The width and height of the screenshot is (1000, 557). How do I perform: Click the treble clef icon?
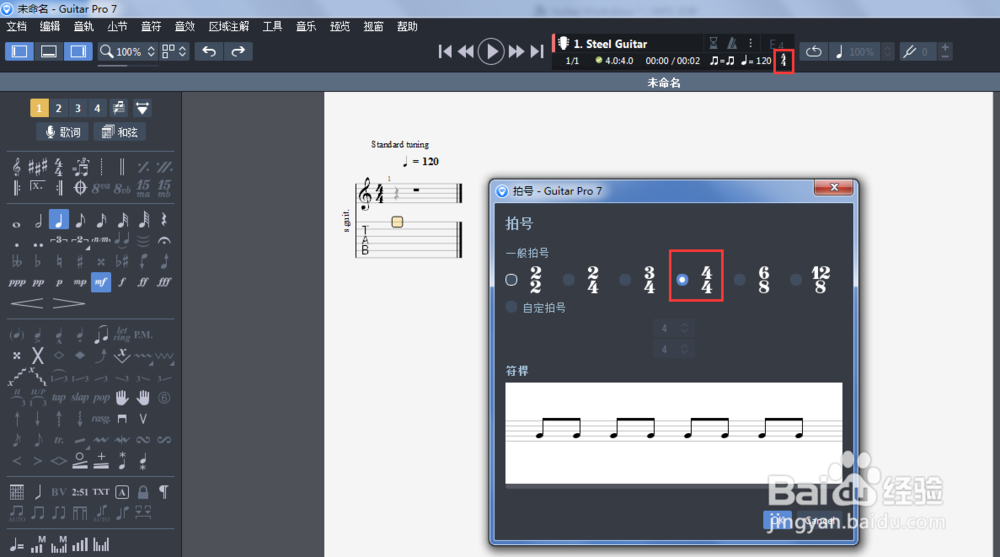coord(17,167)
